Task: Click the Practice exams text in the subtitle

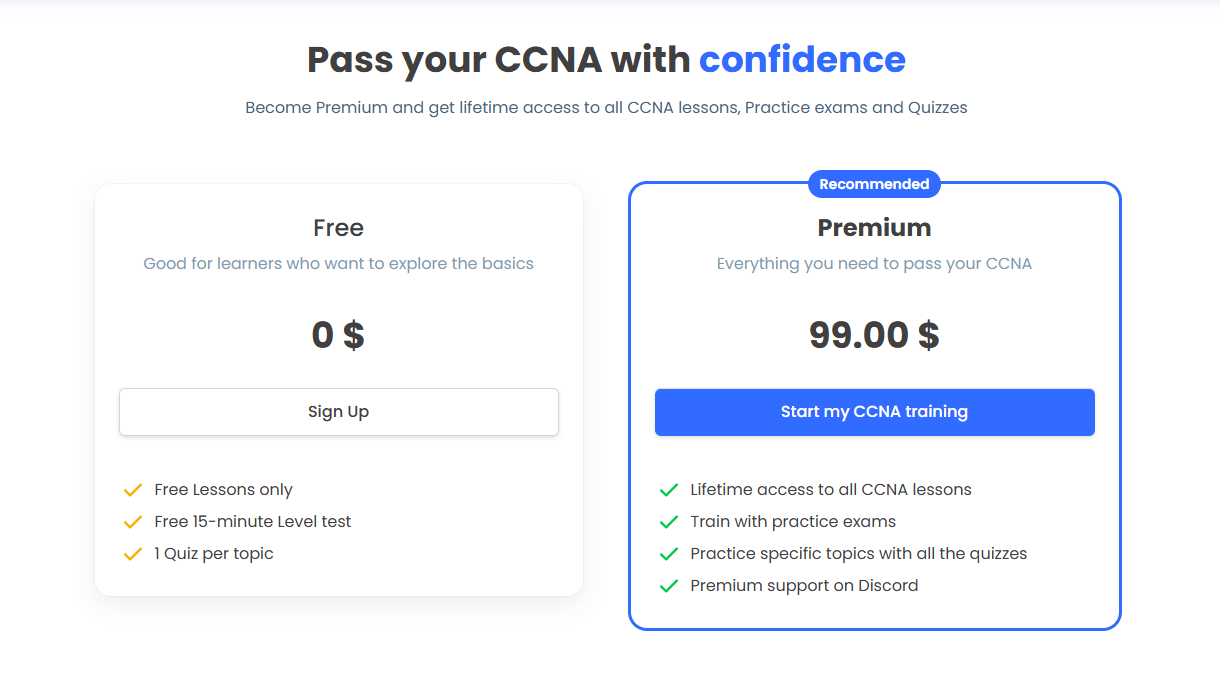Action: [804, 107]
